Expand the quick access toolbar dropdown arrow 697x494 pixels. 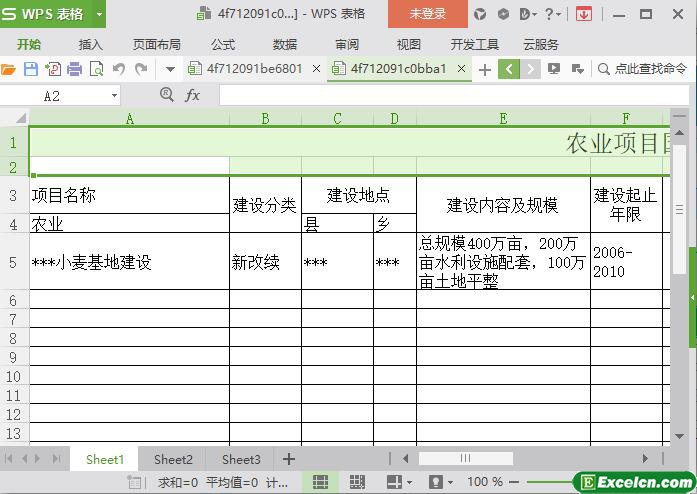pyautogui.click(x=170, y=69)
